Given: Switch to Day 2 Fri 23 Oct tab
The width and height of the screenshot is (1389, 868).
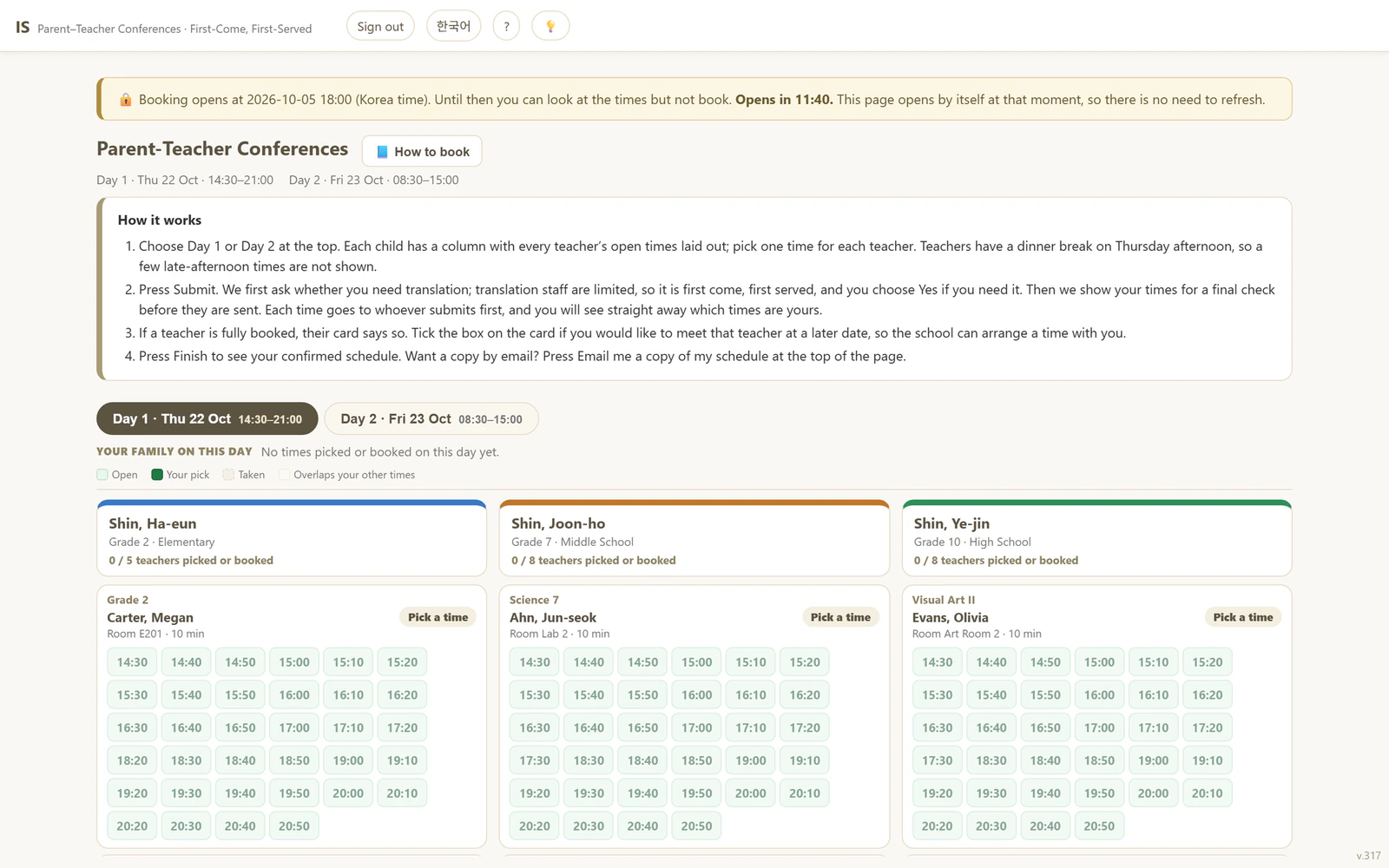Looking at the screenshot, I should pos(431,418).
